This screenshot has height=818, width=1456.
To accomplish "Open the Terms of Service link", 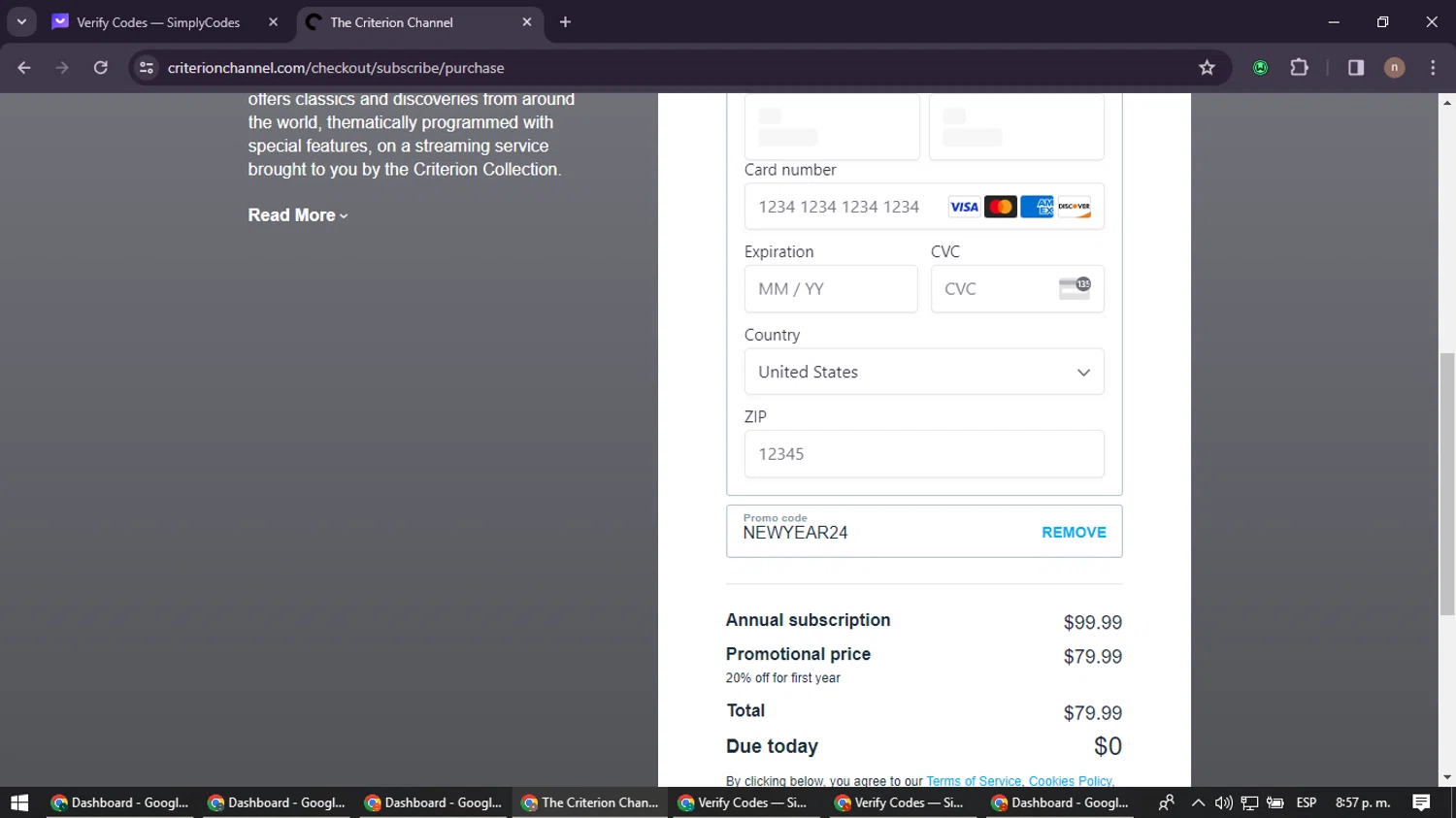I will point(974,781).
